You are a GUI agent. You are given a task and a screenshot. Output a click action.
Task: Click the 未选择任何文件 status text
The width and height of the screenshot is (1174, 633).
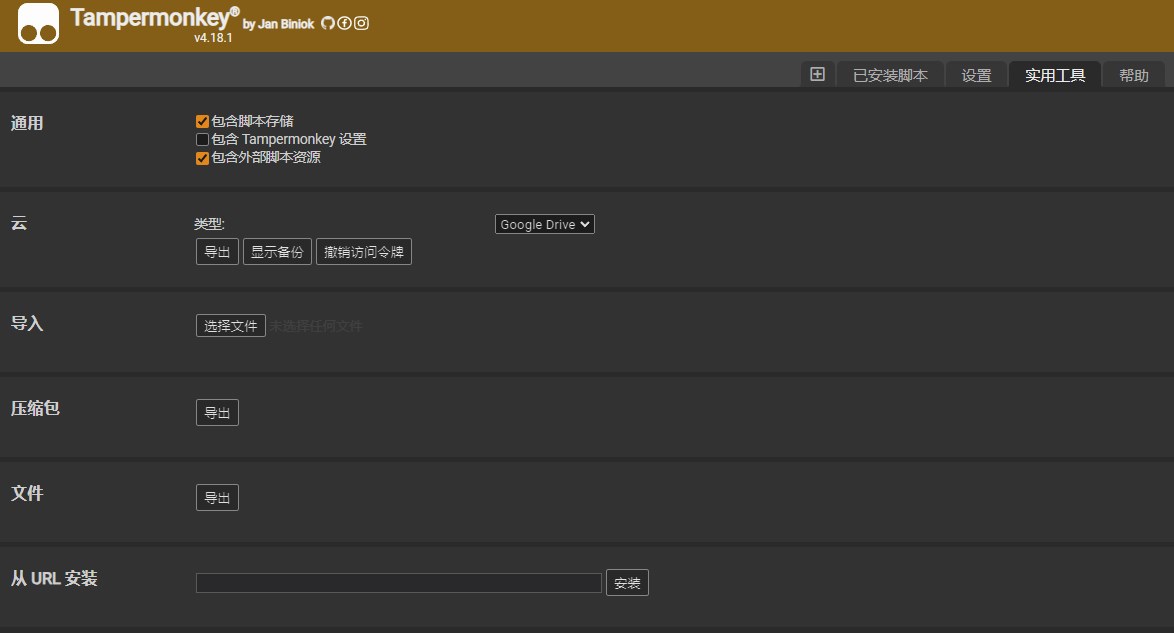pos(316,327)
